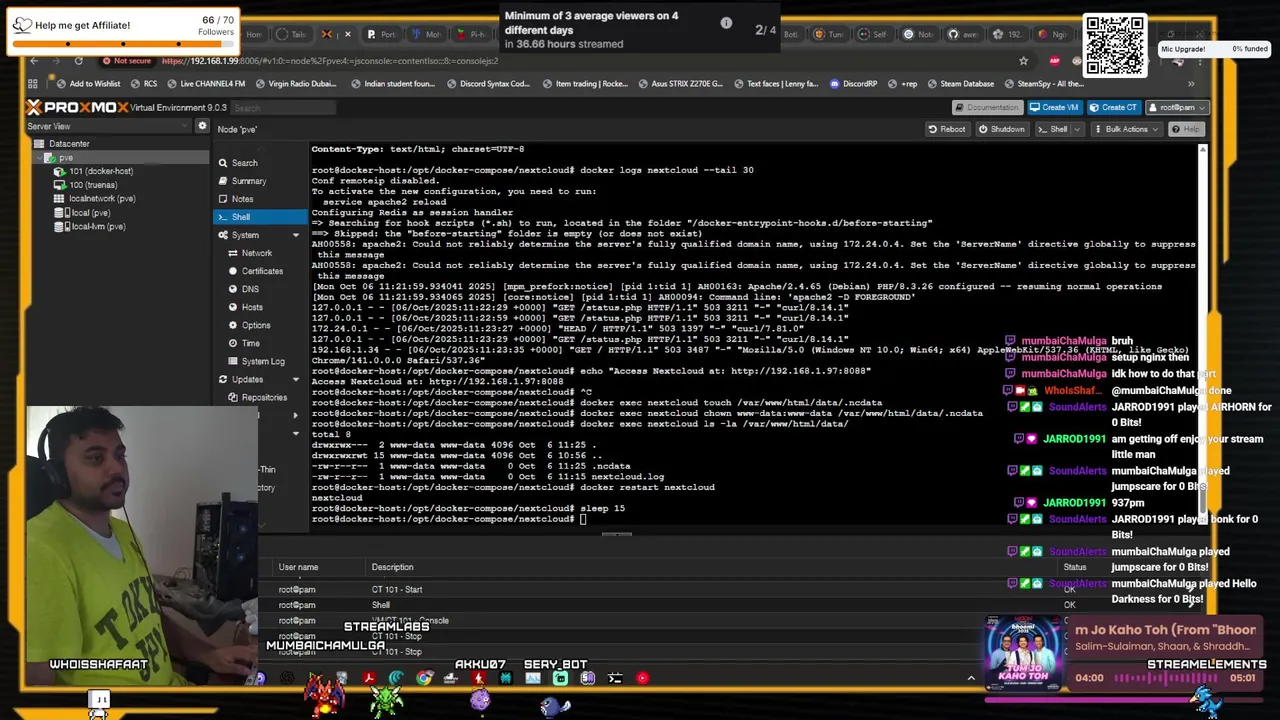Select local (pve) storage
This screenshot has width=1280, height=720.
click(89, 213)
